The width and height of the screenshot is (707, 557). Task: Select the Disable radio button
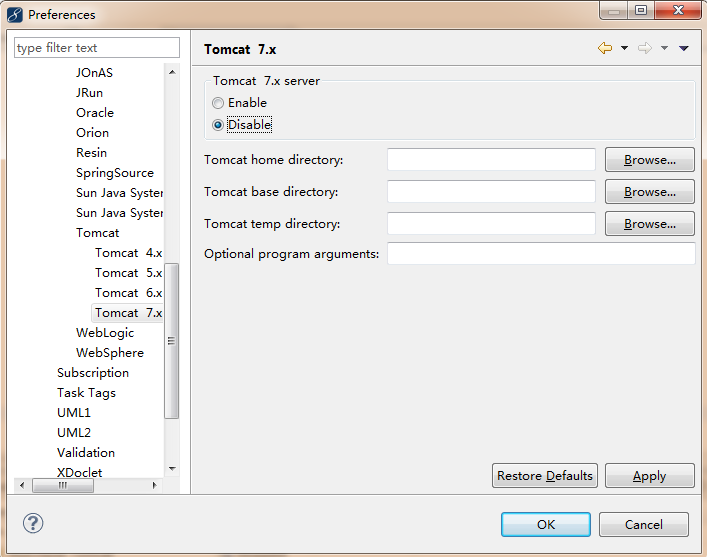point(218,125)
